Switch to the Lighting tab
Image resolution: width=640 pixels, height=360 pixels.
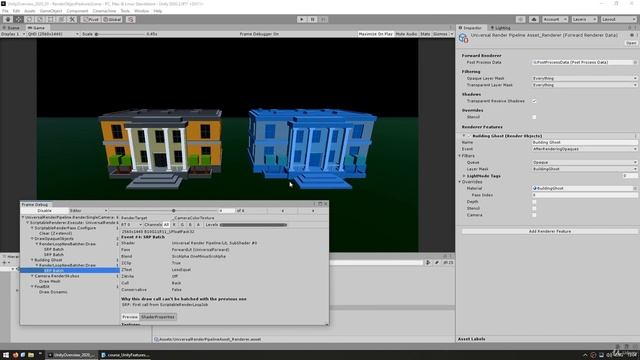[x=500, y=28]
